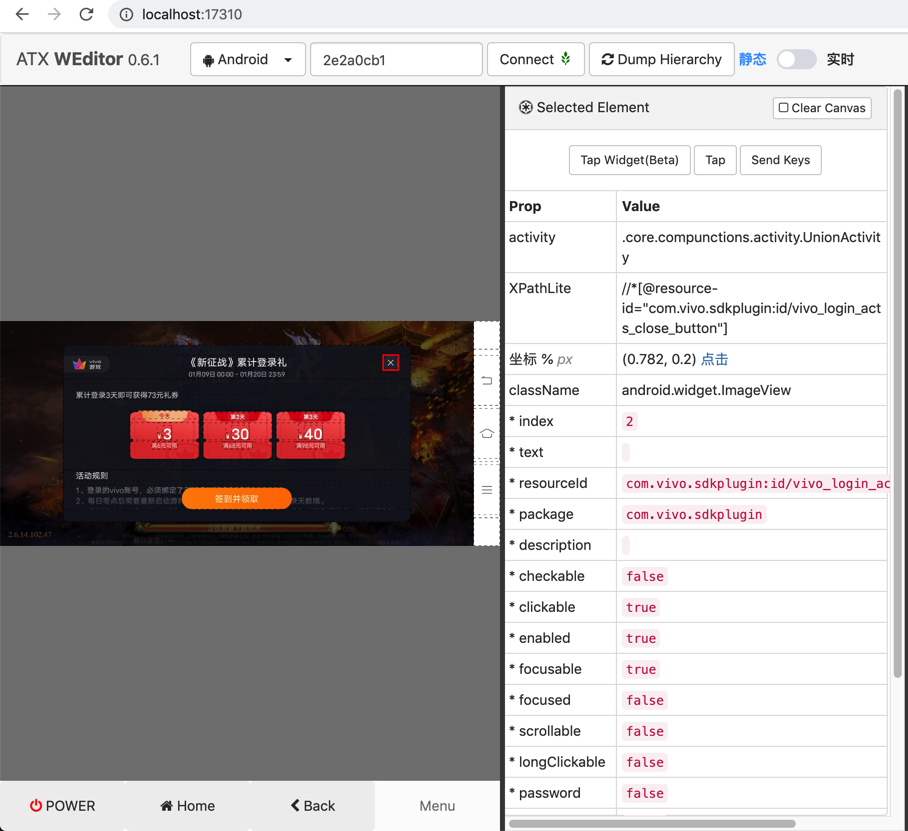
Task: Click the longClickable value false
Action: (x=645, y=762)
